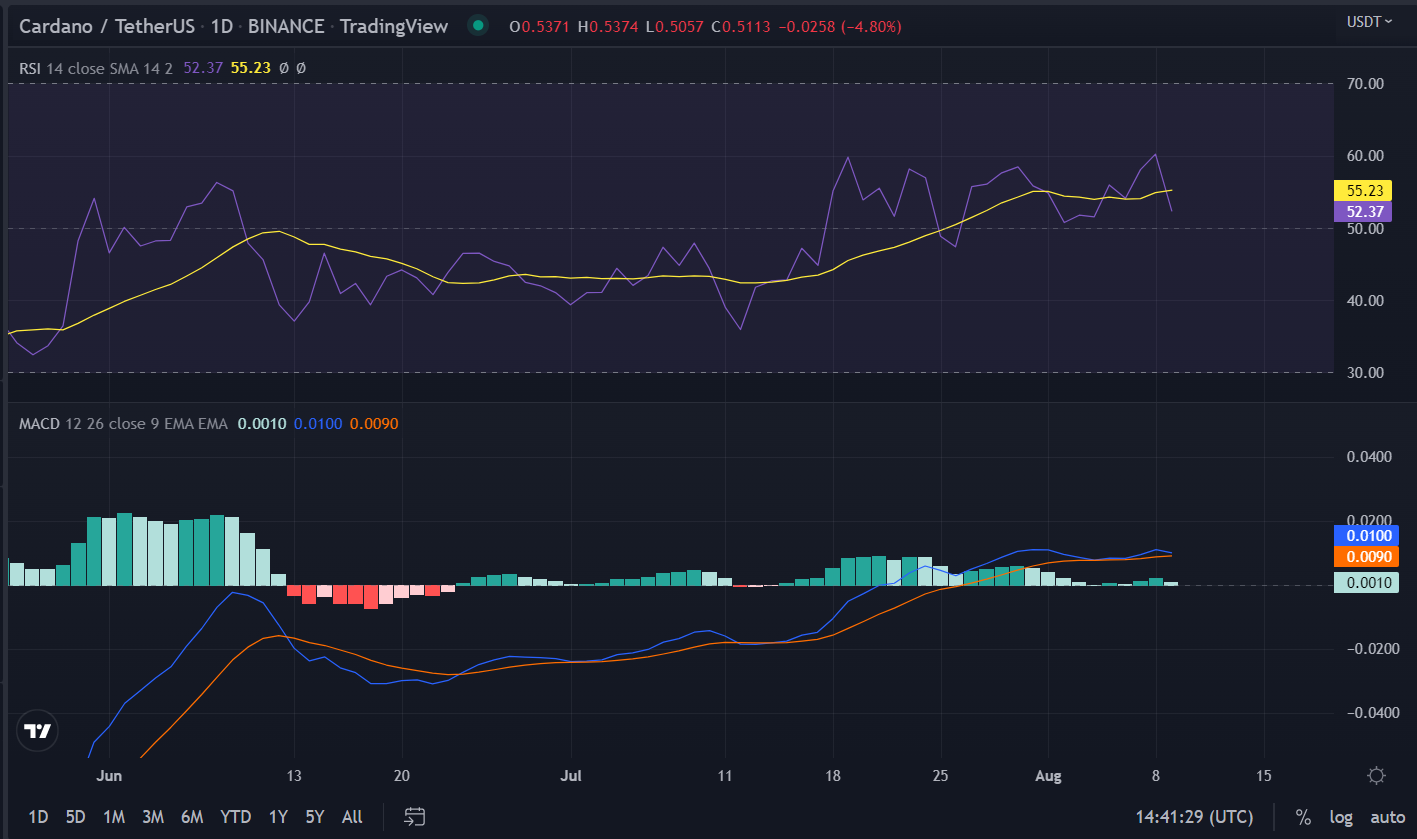Toggle auto scale mode

click(x=1387, y=816)
